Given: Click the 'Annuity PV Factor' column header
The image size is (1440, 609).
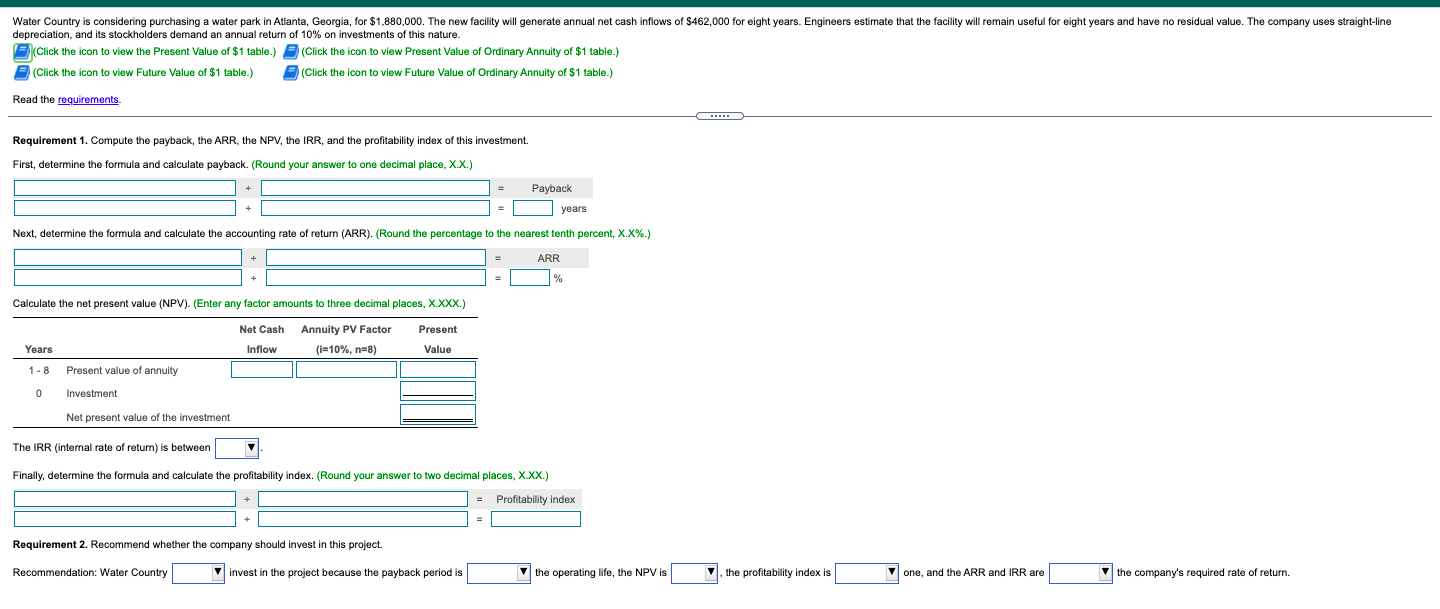Looking at the screenshot, I should coord(346,329).
